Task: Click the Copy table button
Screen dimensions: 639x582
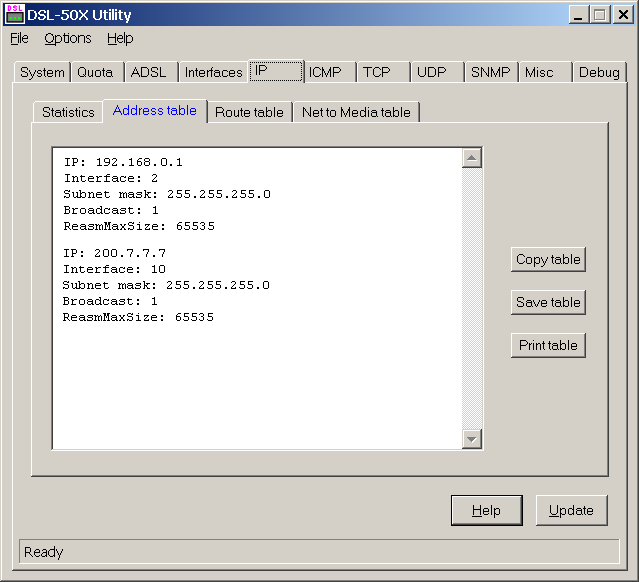Action: tap(548, 259)
